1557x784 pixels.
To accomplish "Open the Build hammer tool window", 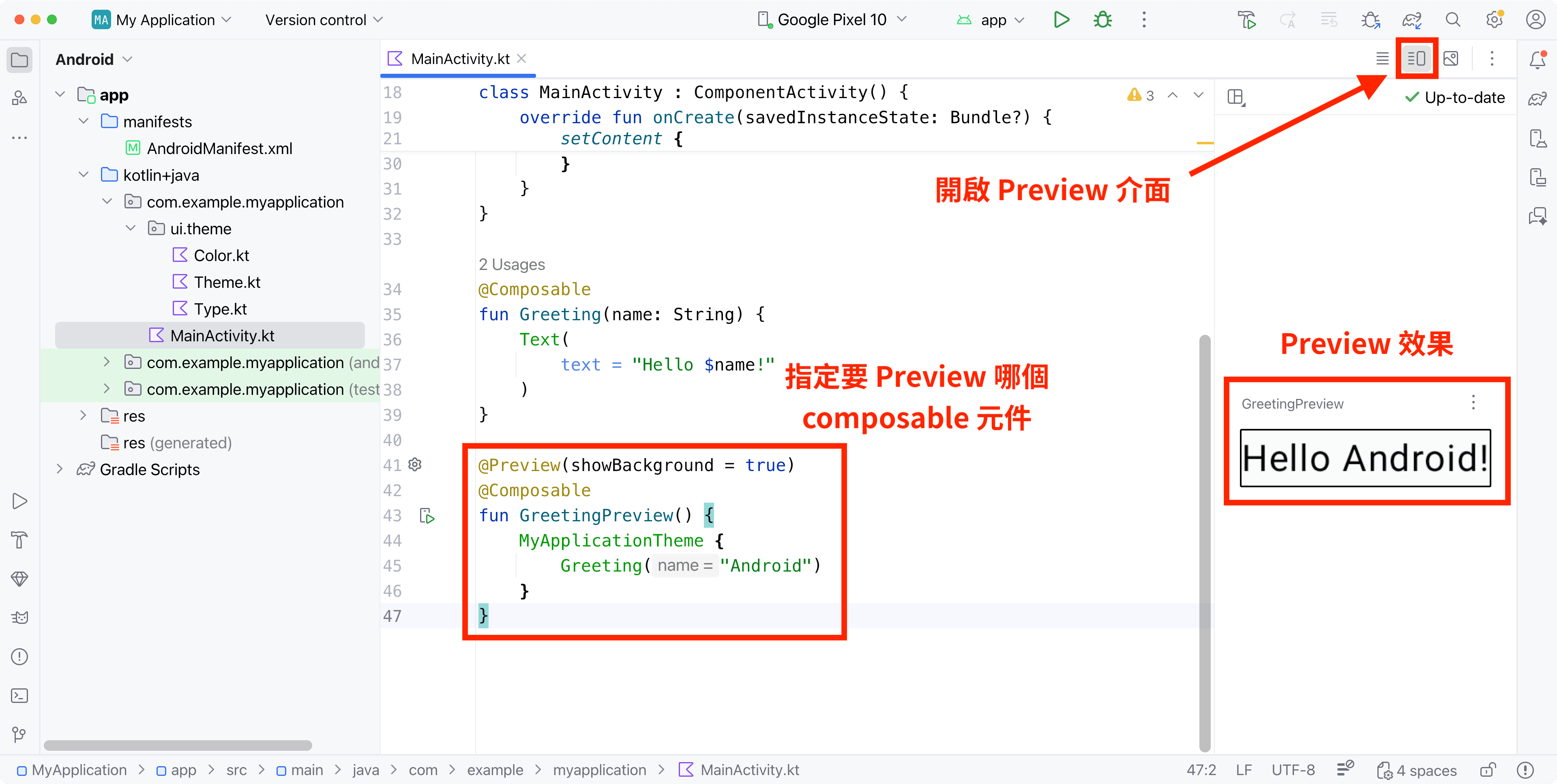I will [19, 540].
